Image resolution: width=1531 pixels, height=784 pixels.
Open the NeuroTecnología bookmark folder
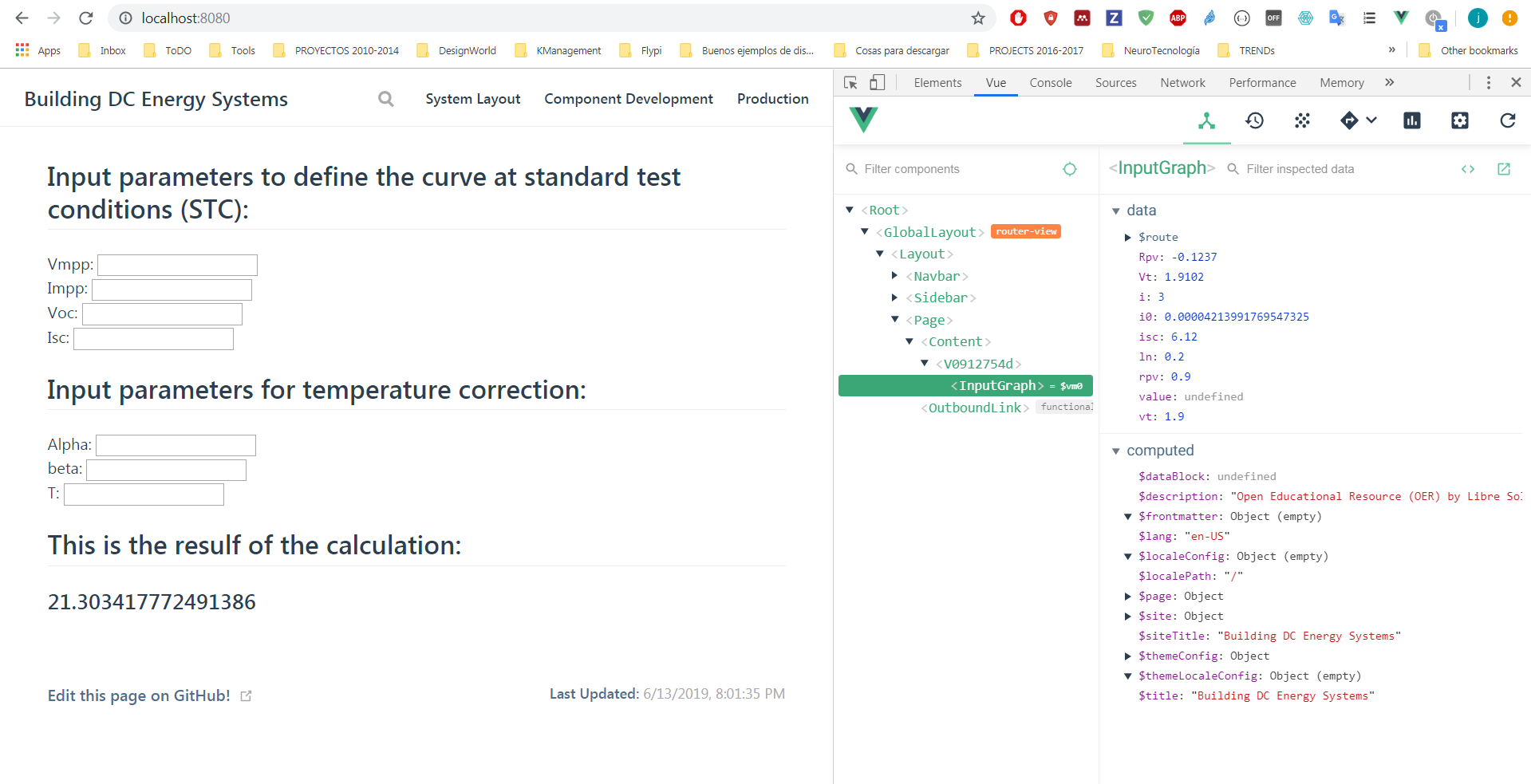tap(1150, 50)
